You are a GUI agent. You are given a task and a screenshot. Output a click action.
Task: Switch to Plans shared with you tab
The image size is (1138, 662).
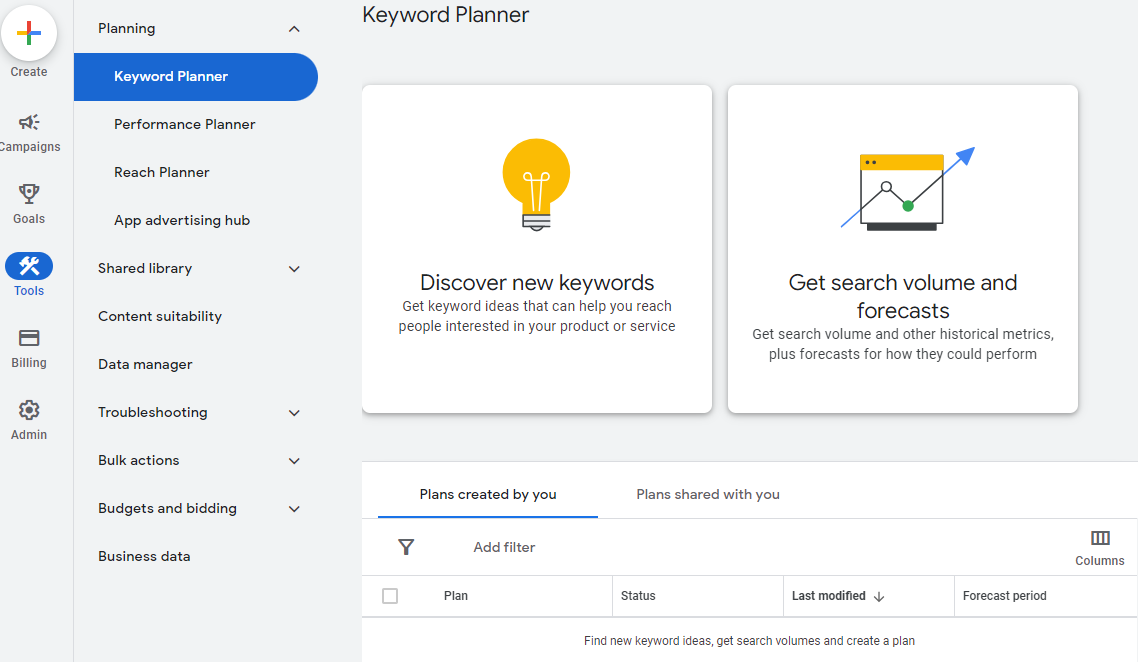(708, 494)
